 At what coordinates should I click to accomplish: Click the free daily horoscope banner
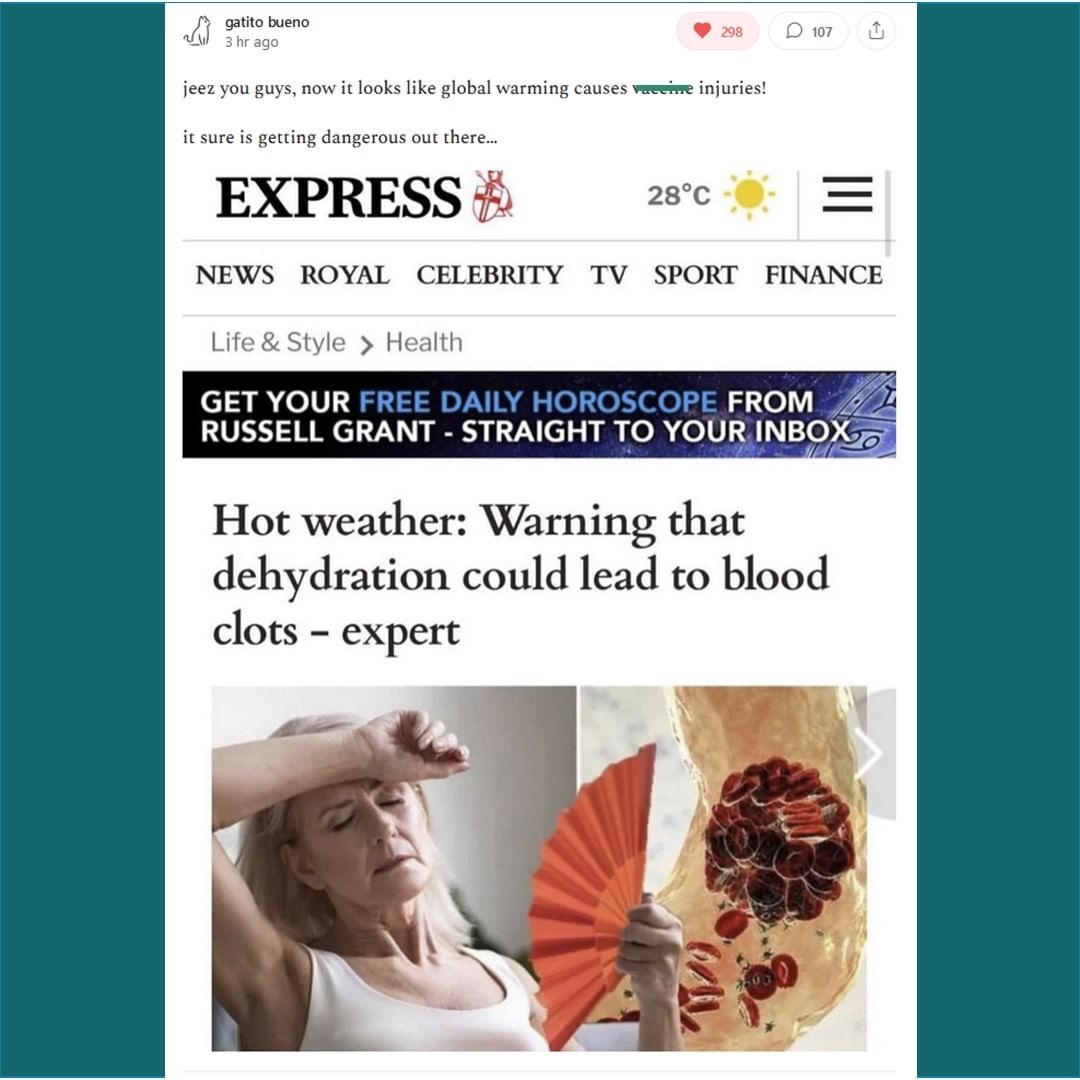(539, 415)
